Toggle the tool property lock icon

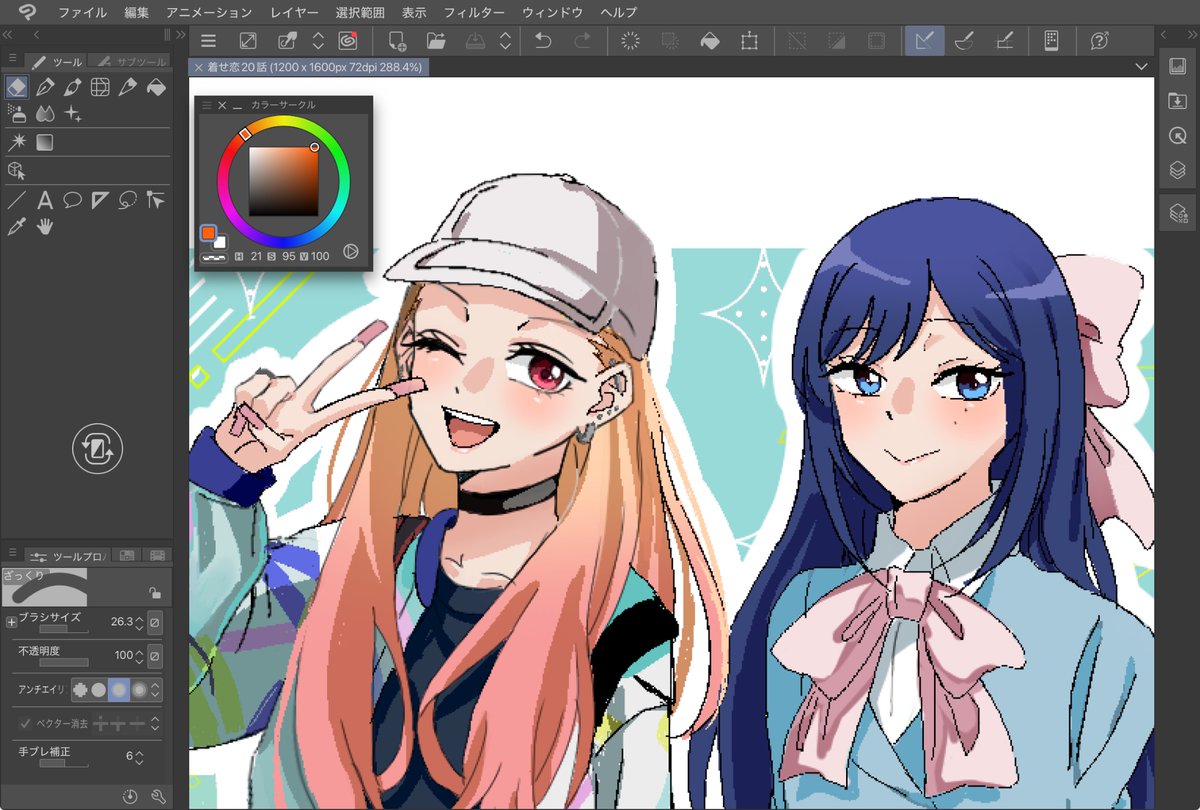coord(154,592)
